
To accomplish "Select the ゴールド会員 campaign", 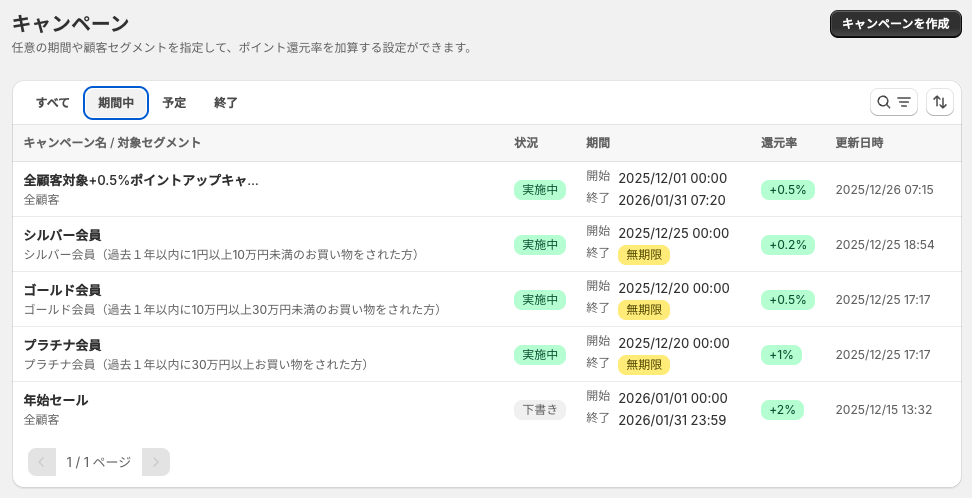I will 62,291.
